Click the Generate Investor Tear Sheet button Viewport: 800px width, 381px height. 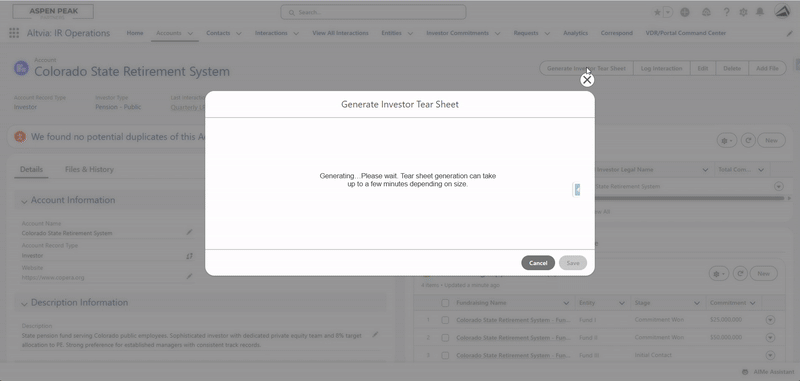pyautogui.click(x=586, y=68)
